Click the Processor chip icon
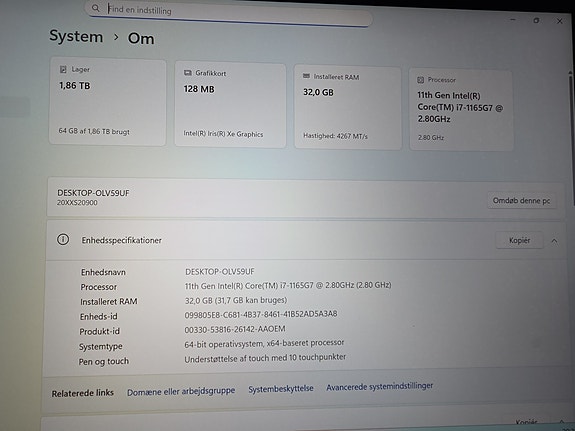The height and width of the screenshot is (431, 575). point(421,80)
